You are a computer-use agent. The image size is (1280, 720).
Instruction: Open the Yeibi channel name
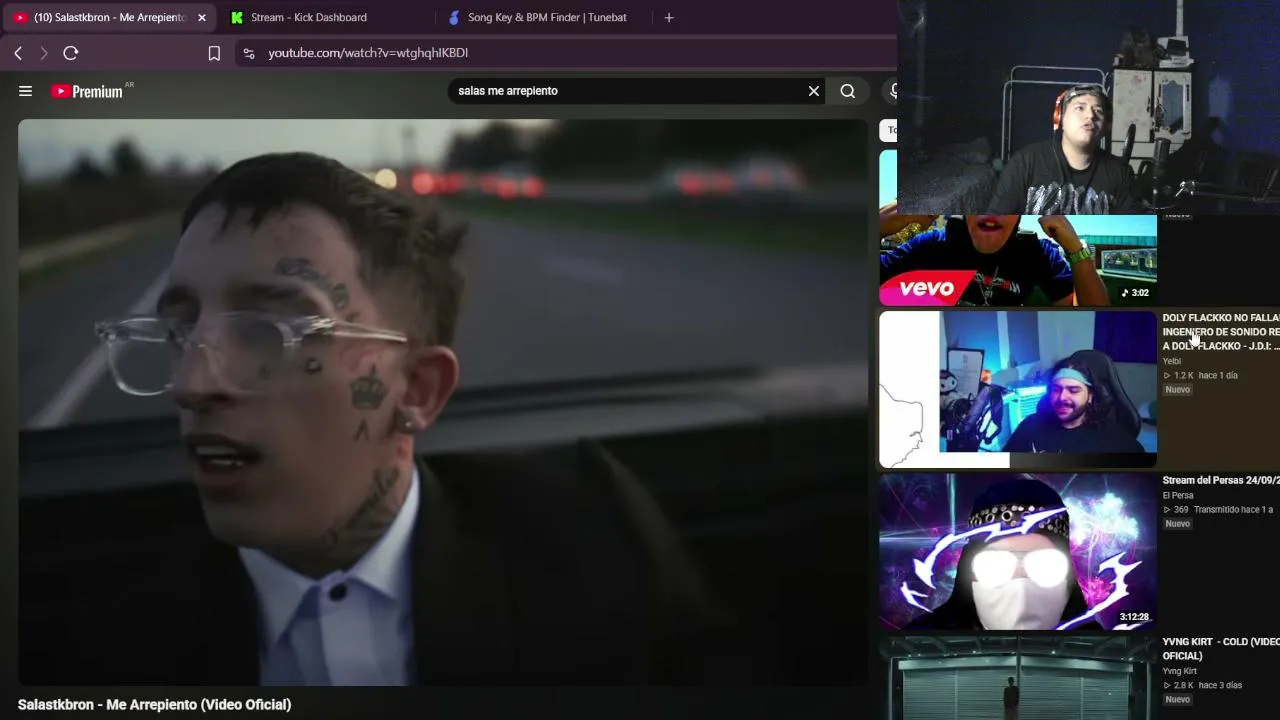tap(1171, 361)
